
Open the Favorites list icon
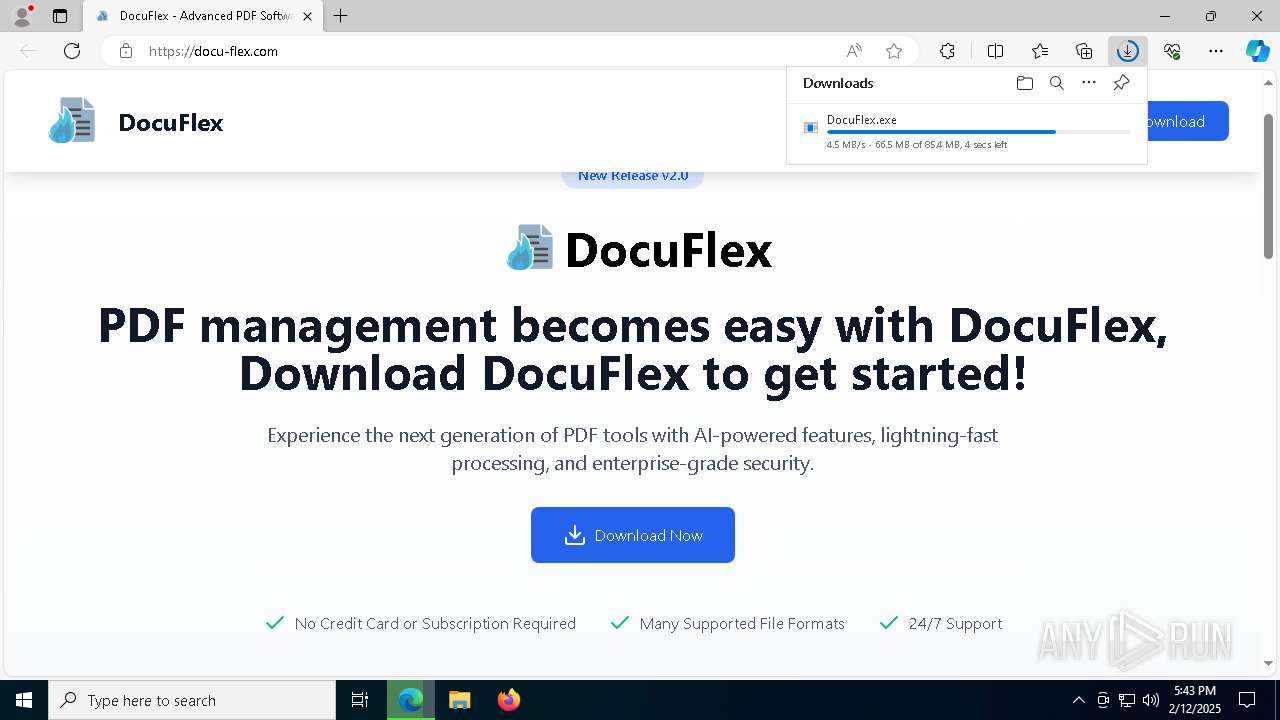pyautogui.click(x=1040, y=51)
